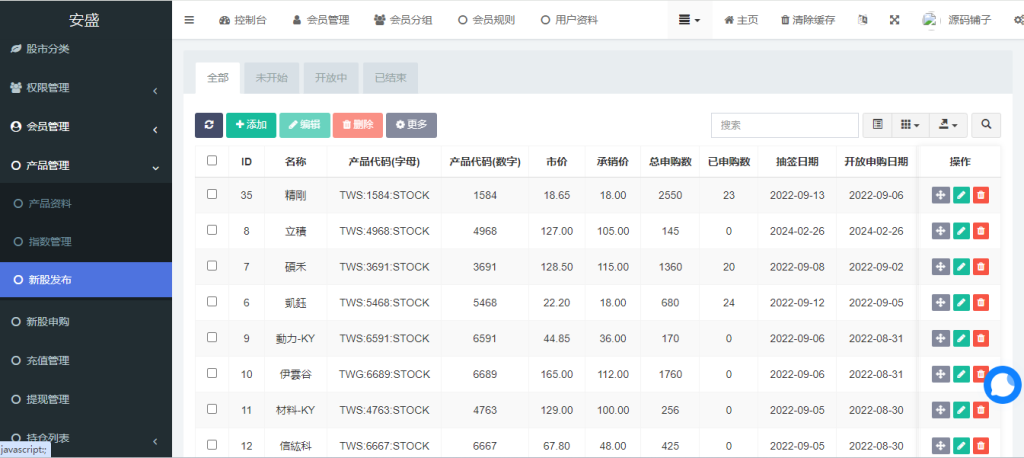
Task: Switch to the 全部 tab
Action: pos(218,78)
